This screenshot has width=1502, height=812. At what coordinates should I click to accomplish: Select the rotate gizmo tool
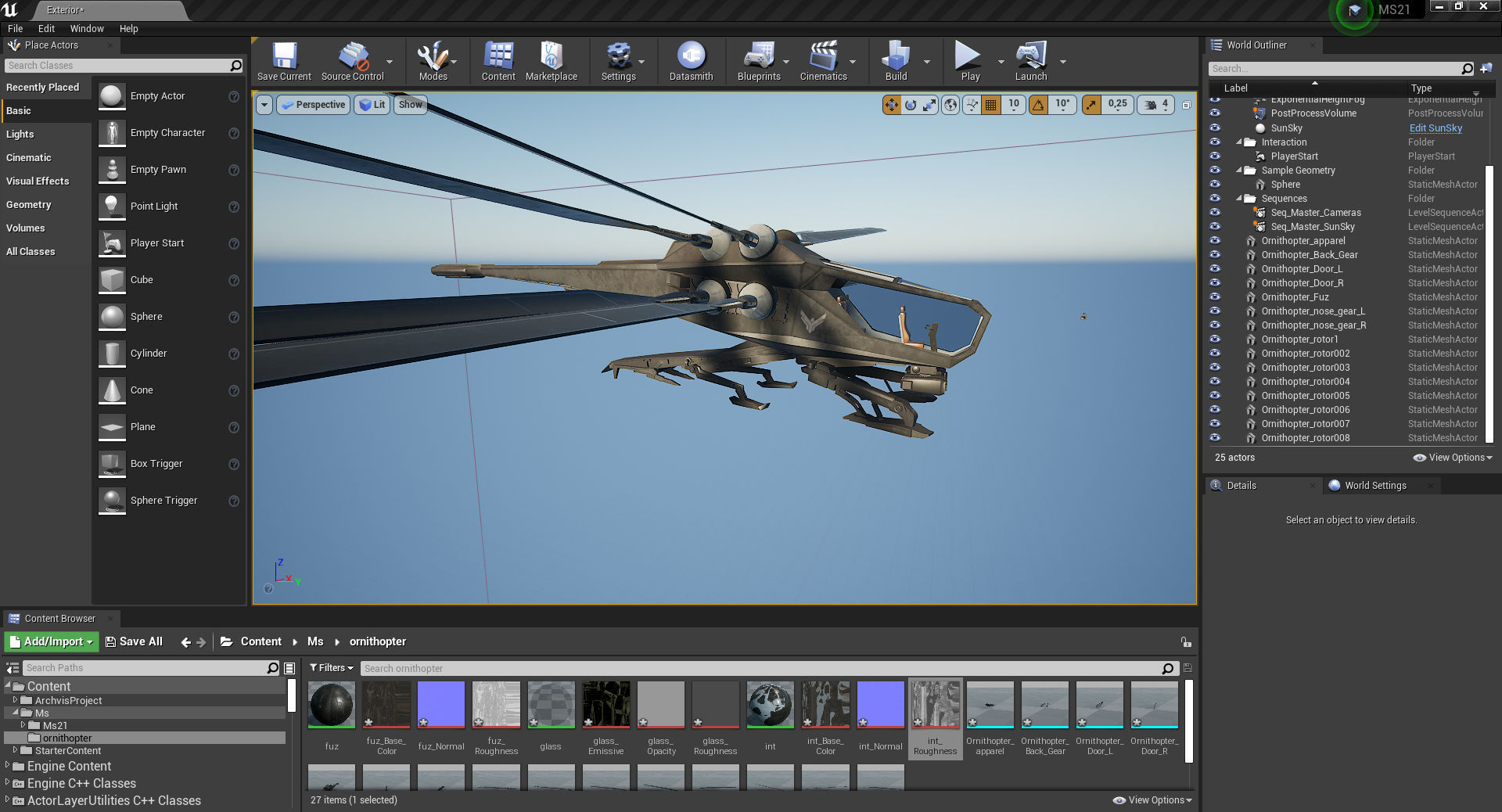point(911,105)
